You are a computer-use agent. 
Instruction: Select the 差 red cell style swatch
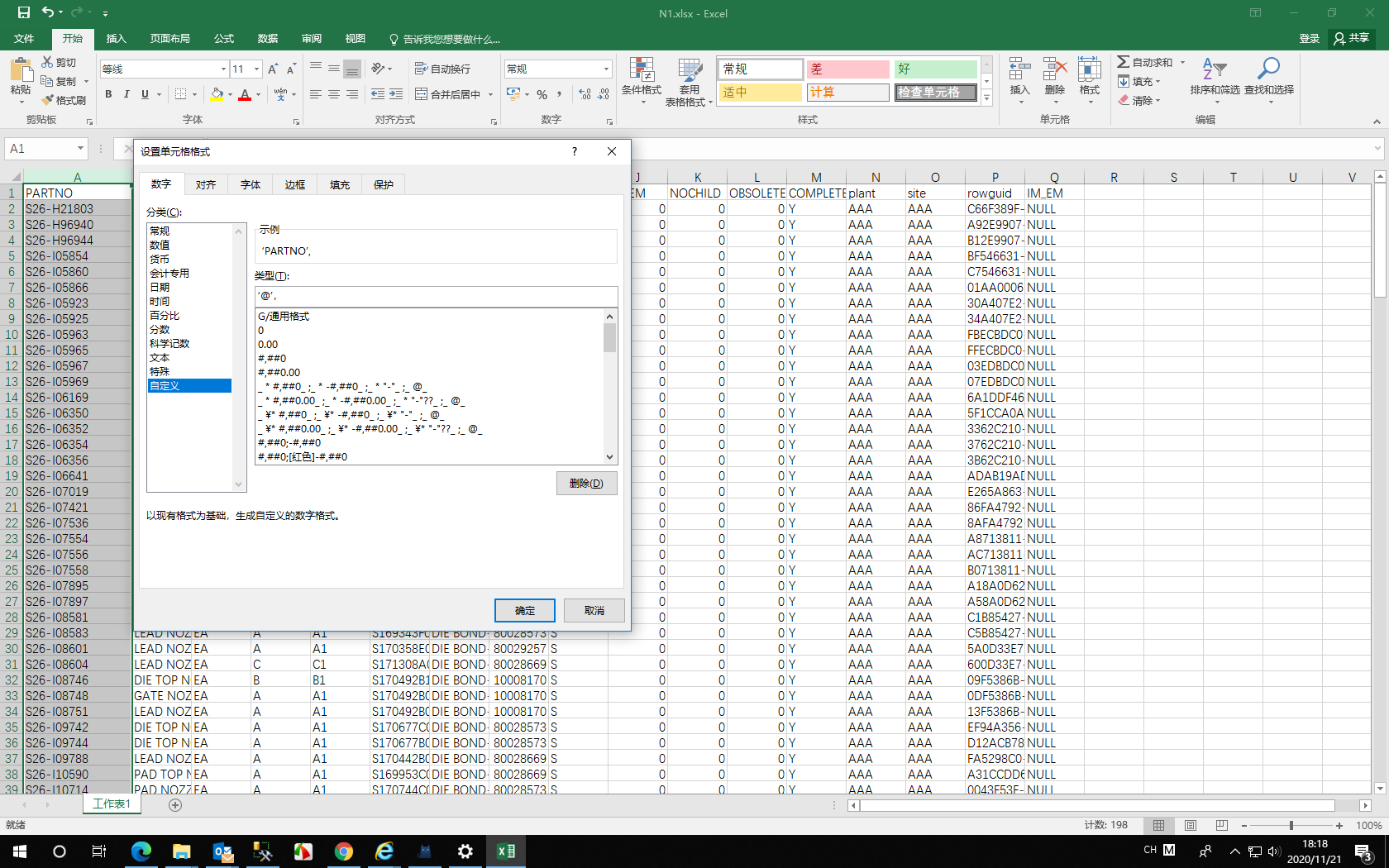[848, 69]
